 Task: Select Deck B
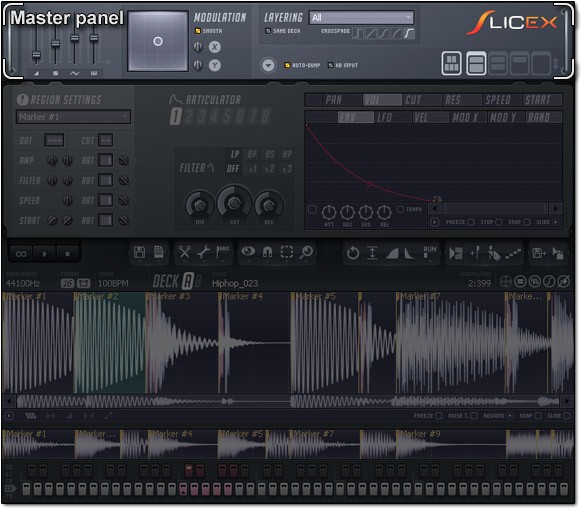(x=198, y=281)
